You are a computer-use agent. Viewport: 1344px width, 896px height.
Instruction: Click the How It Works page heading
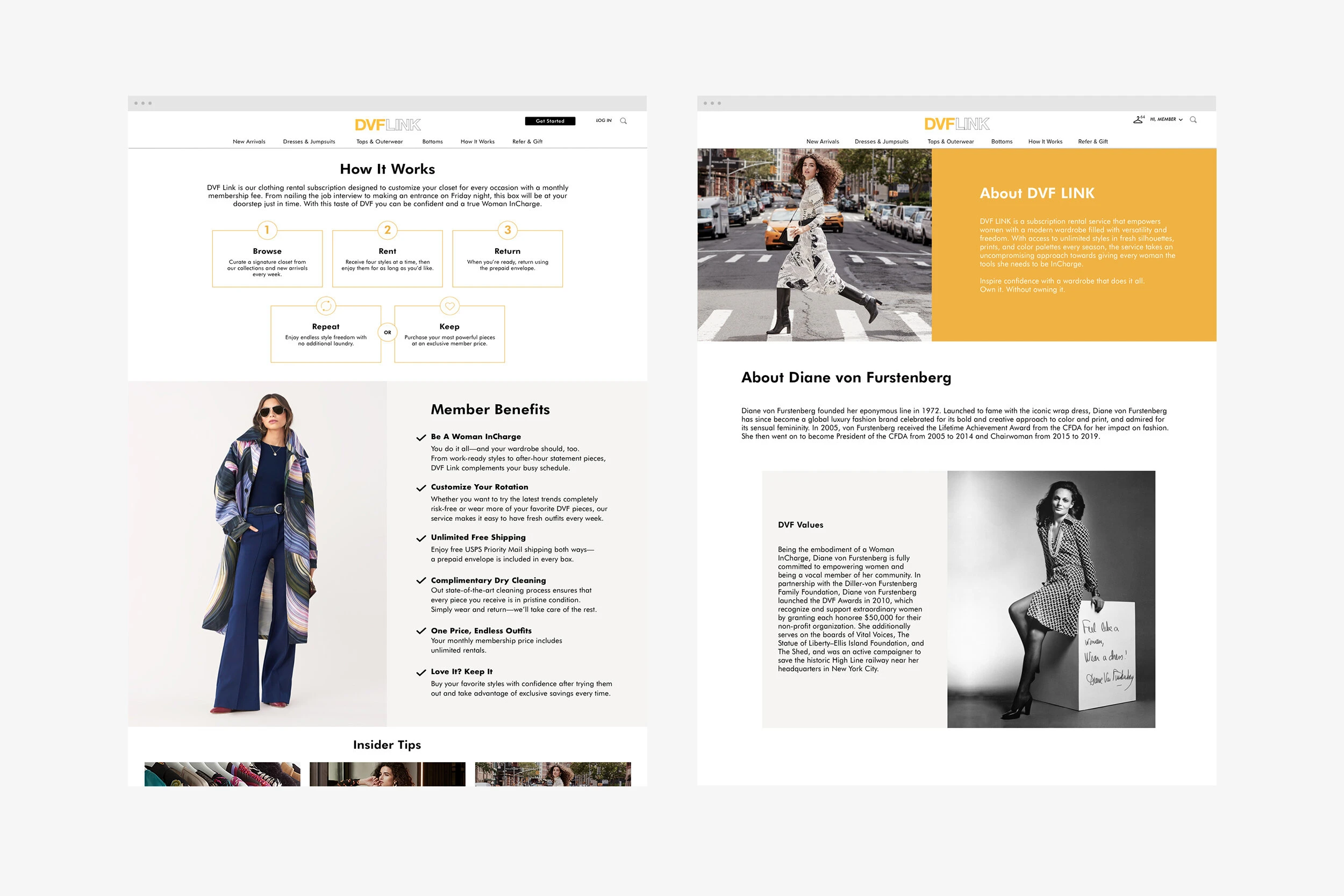click(388, 169)
